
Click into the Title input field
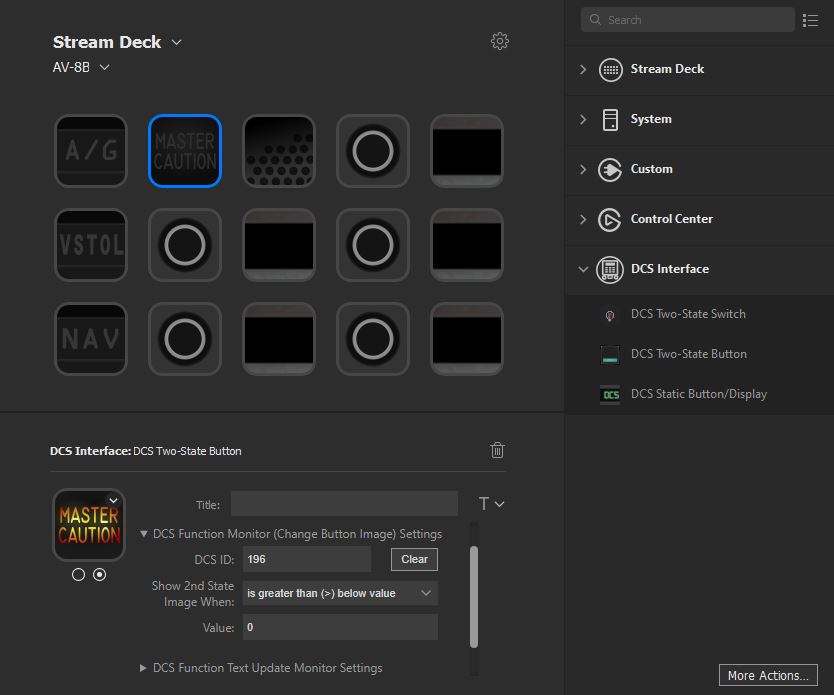pyautogui.click(x=344, y=504)
